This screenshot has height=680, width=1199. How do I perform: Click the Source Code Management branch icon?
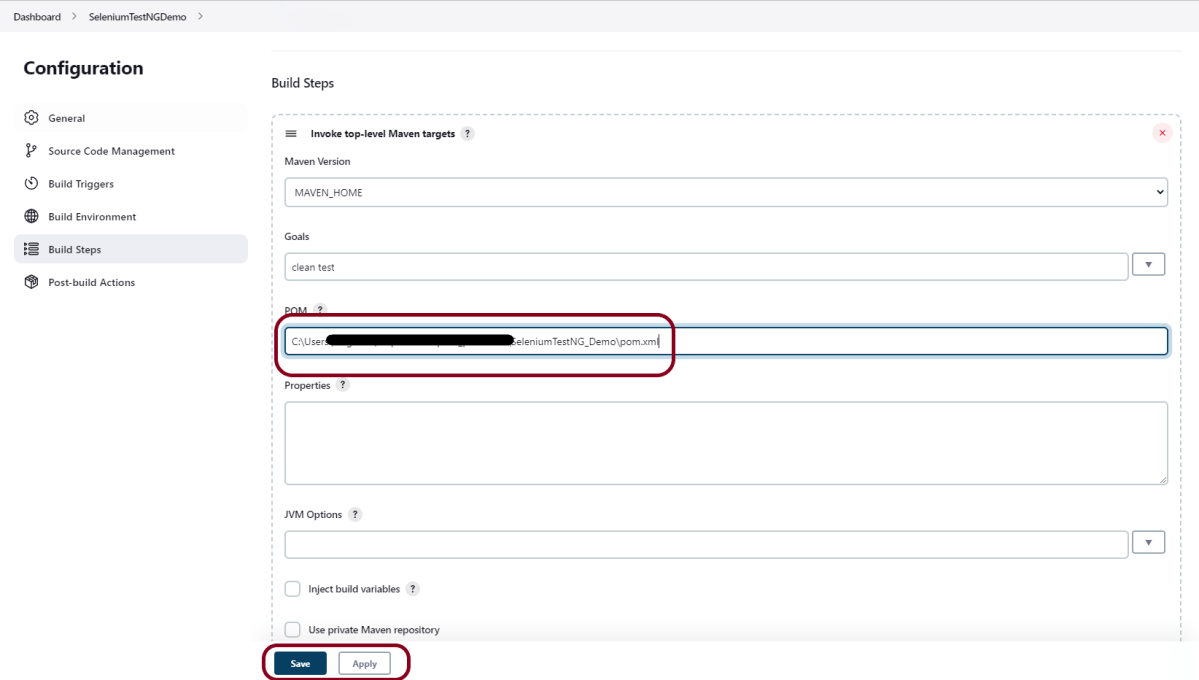click(x=31, y=151)
